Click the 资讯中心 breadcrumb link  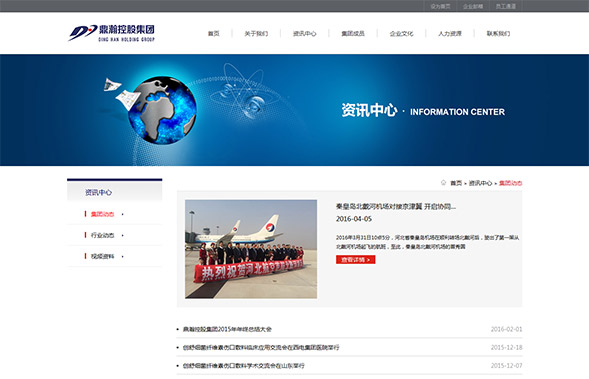click(480, 183)
